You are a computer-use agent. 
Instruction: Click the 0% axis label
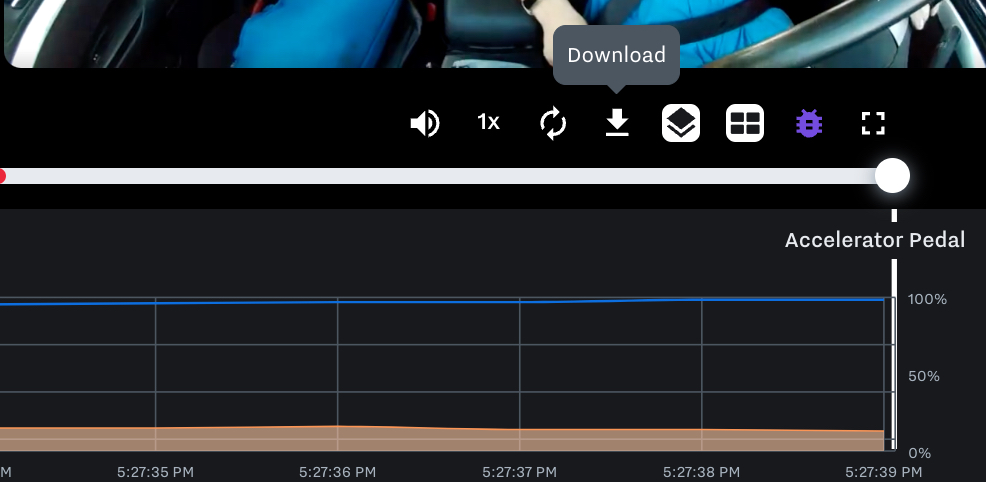pyautogui.click(x=919, y=453)
